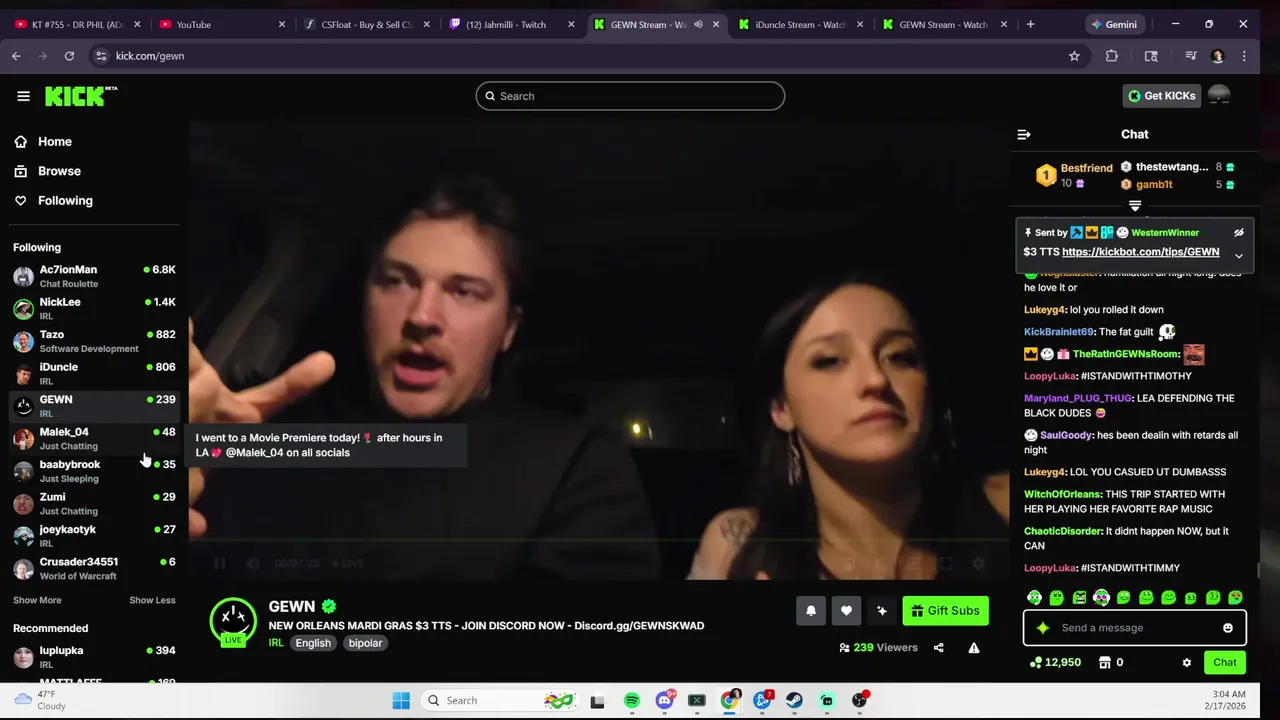Open the iDuncle channel in the sidebar

[94, 373]
